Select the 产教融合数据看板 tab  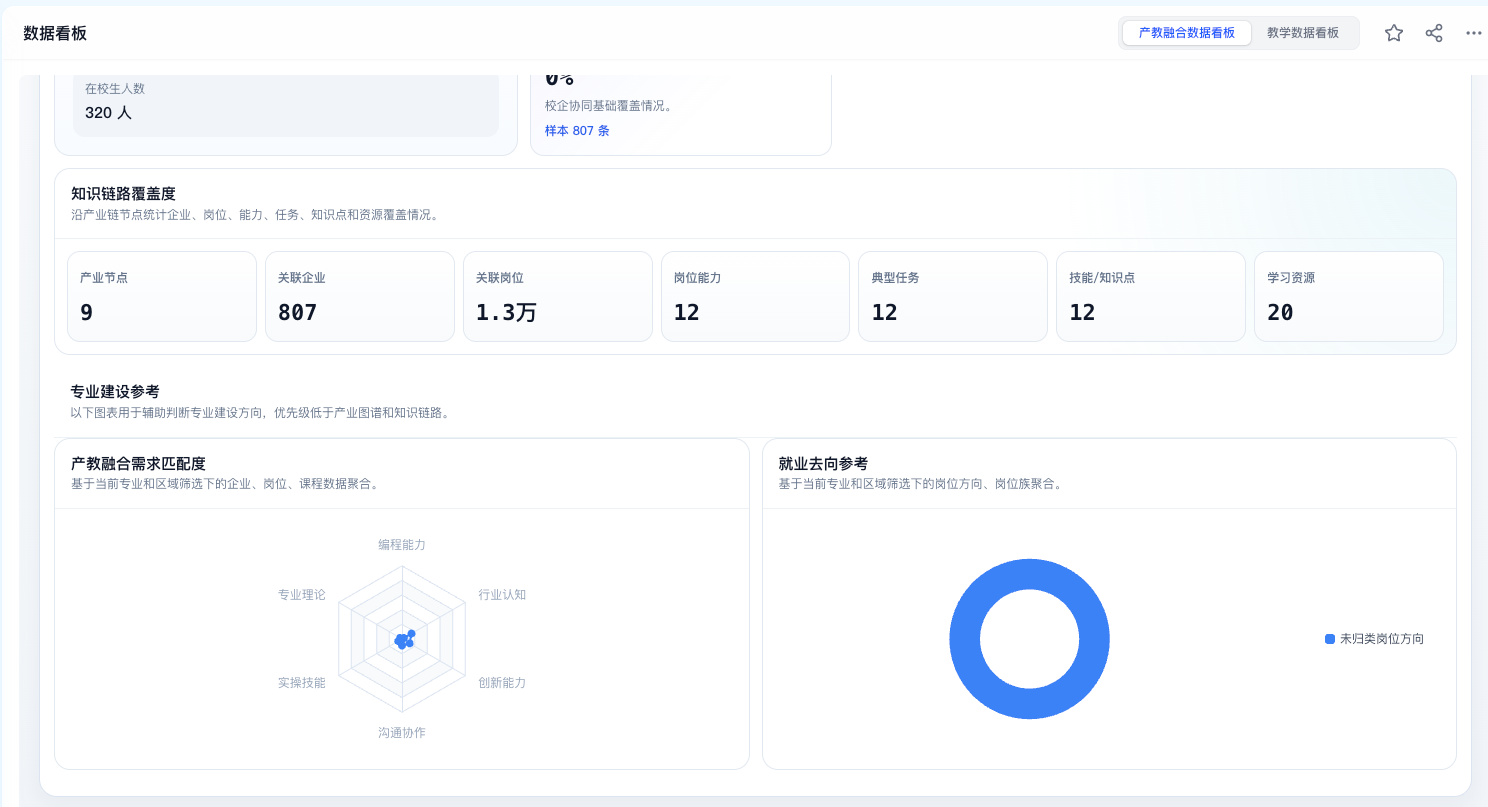click(1187, 33)
